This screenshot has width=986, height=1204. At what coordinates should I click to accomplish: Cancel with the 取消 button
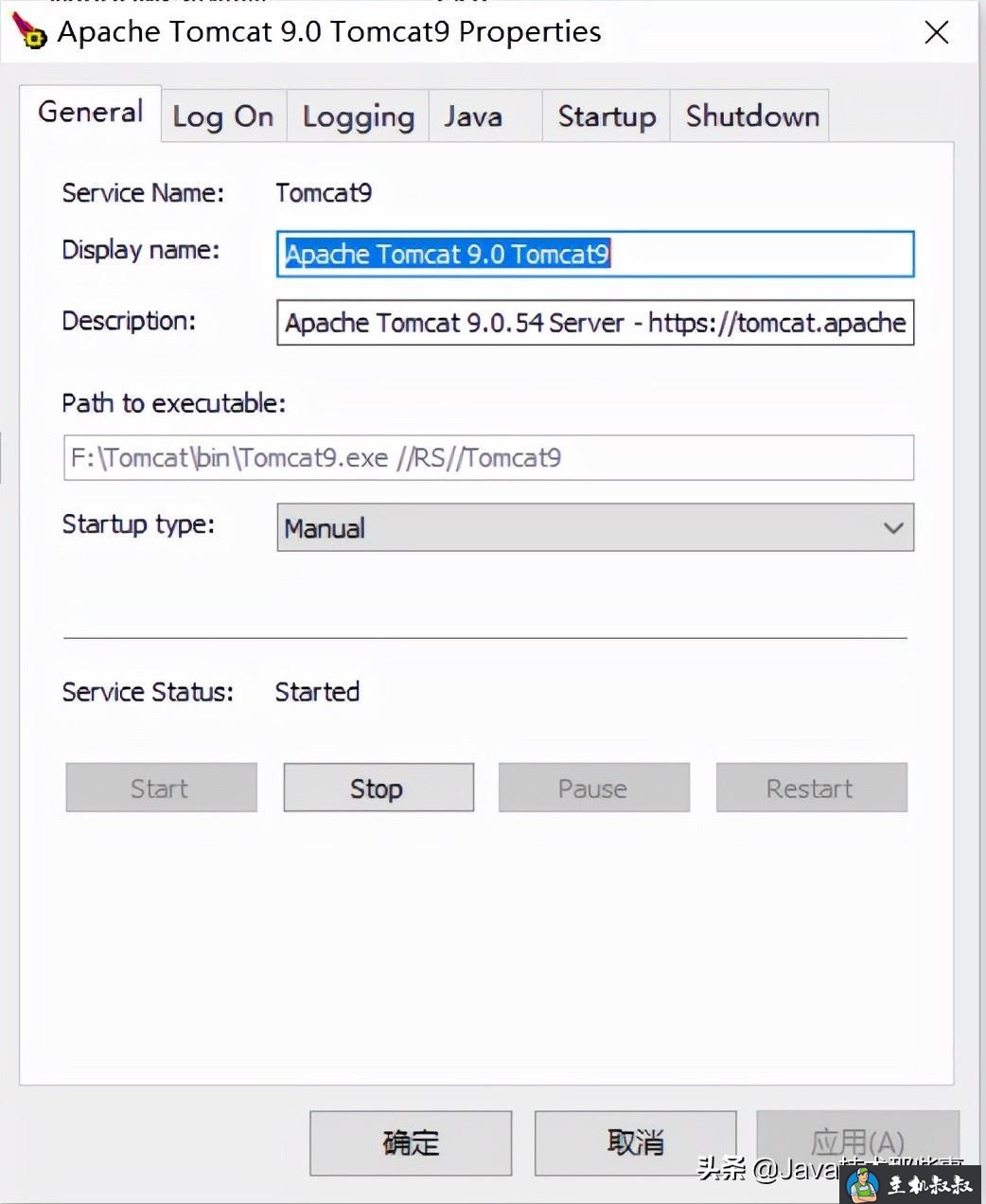tap(635, 1142)
